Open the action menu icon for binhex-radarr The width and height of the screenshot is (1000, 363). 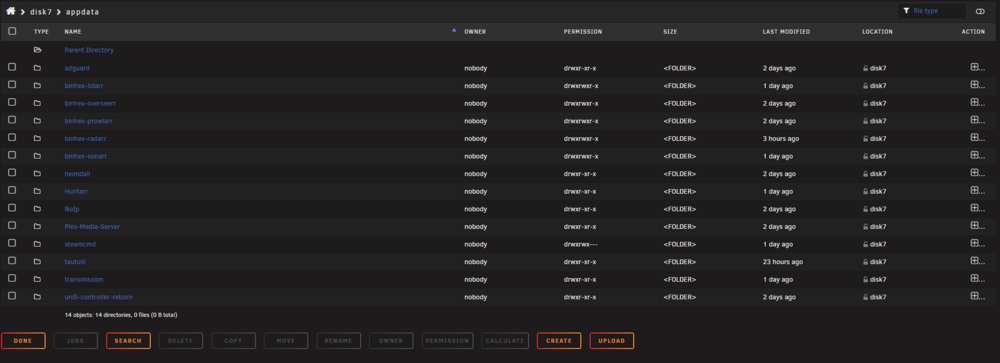click(x=974, y=138)
